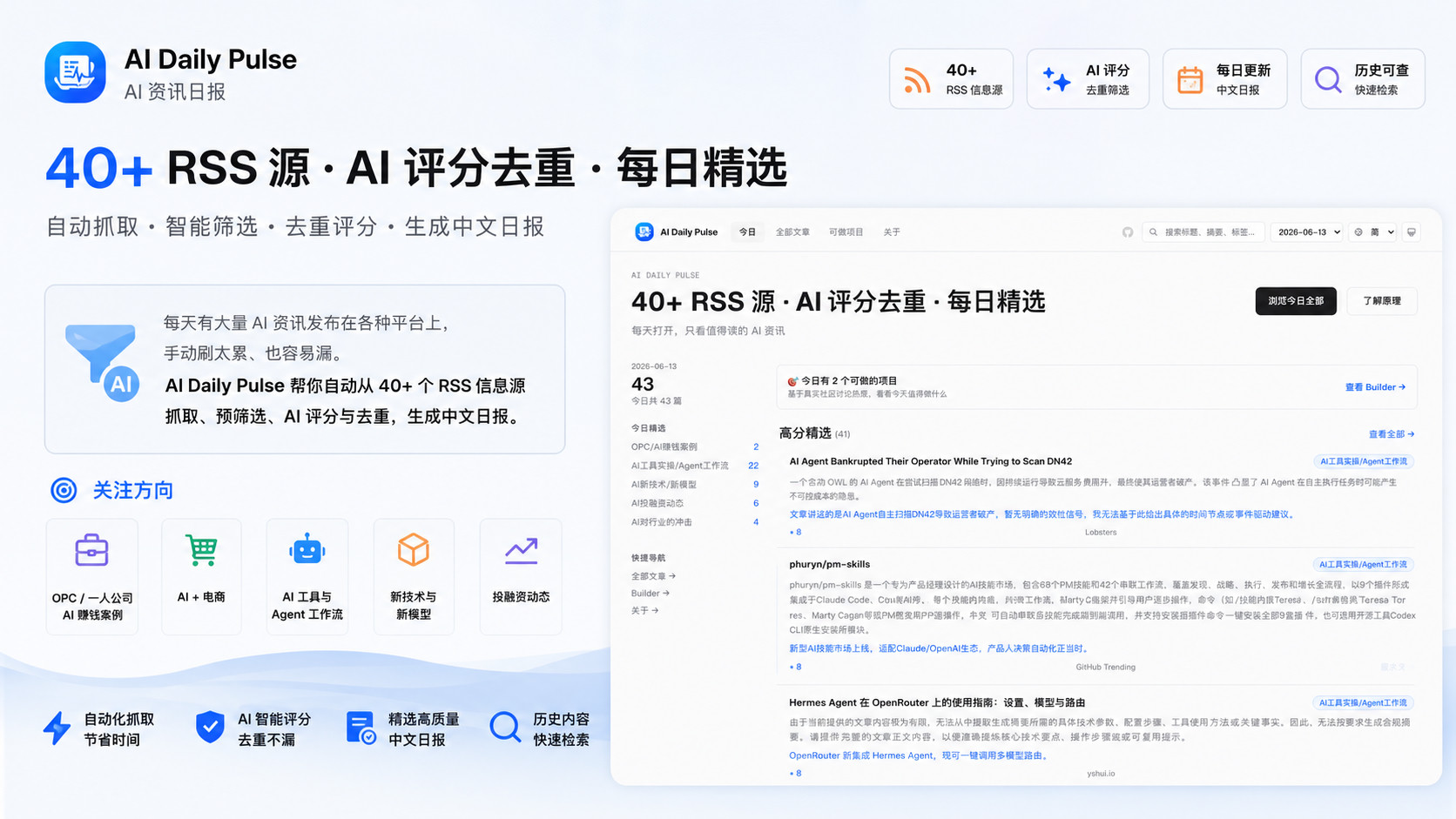Viewport: 1456px width, 819px height.
Task: Open Hermes Agent 在 OpenRouter article title
Action: [x=937, y=702]
